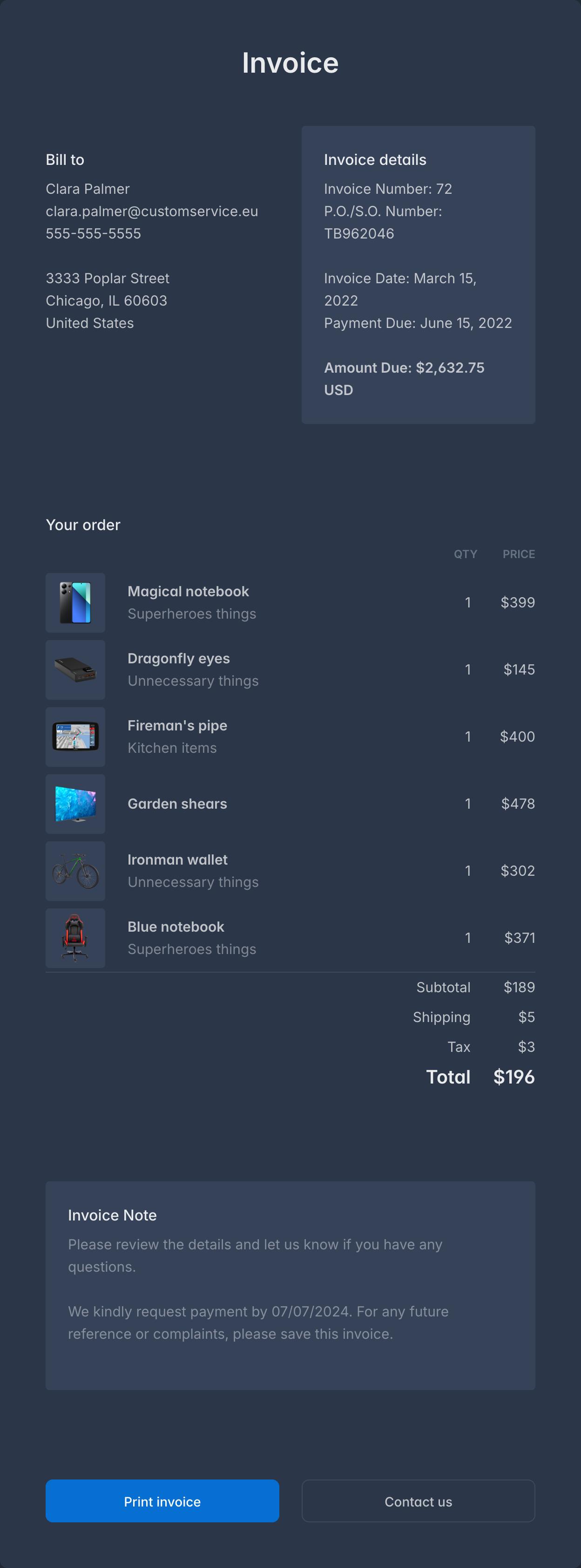
Task: Select the GPS navigator image for Fireman's pipe
Action: tap(75, 736)
